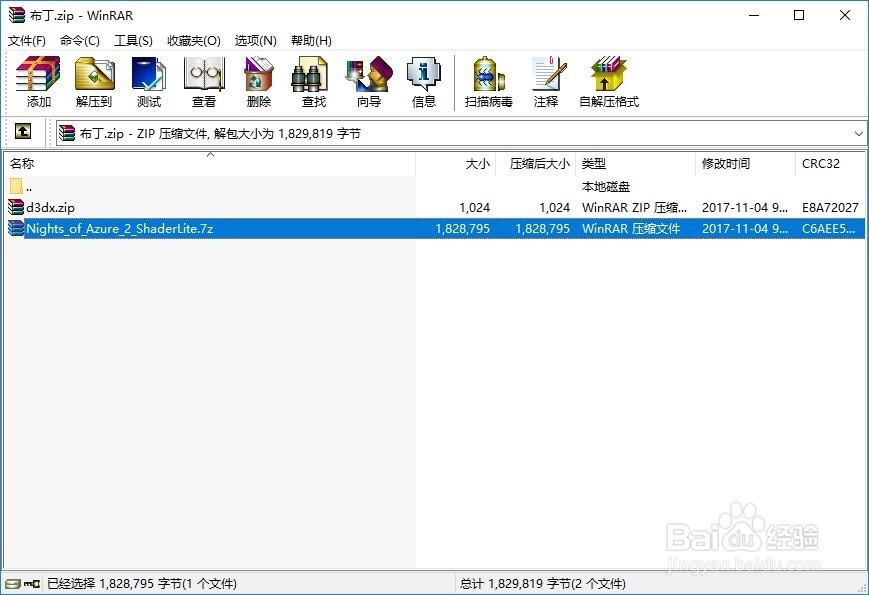
Task: Go up one folder level arrow
Action: [23, 131]
